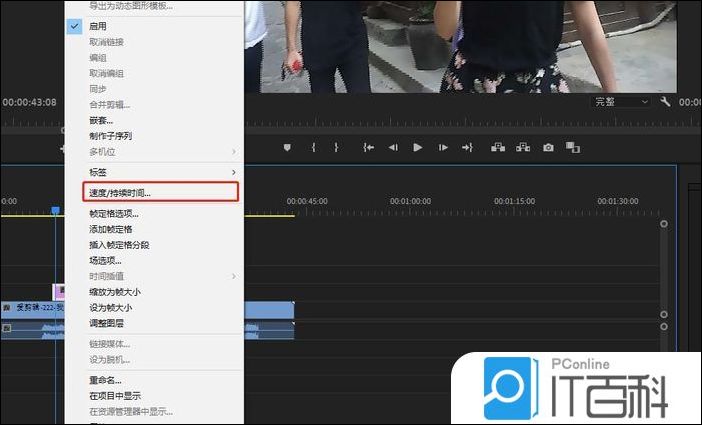Viewport: 702px width, 425px height.
Task: Open the 完整 playback resolution dropdown
Action: [x=621, y=102]
